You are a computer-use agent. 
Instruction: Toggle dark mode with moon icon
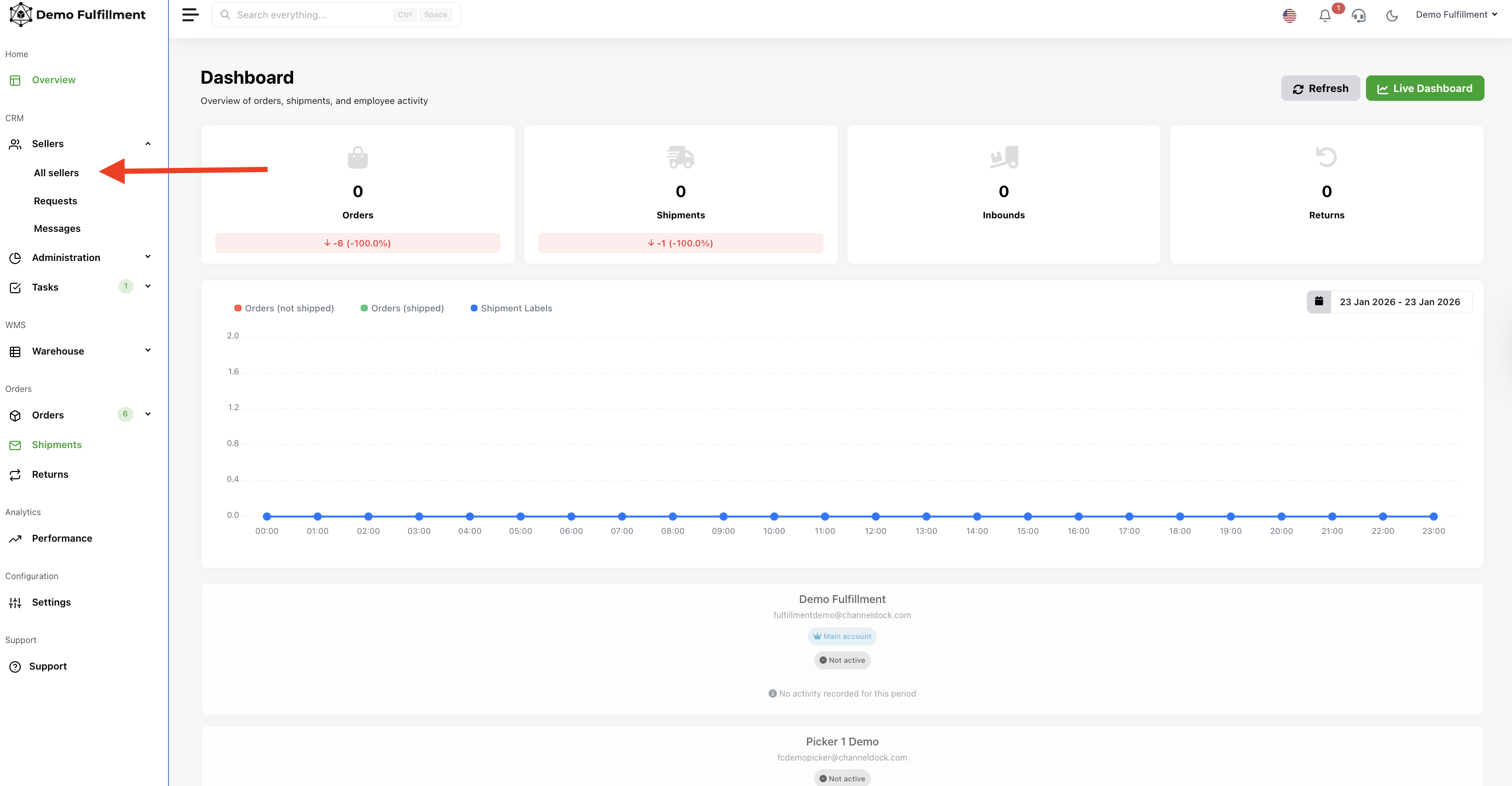pyautogui.click(x=1391, y=16)
